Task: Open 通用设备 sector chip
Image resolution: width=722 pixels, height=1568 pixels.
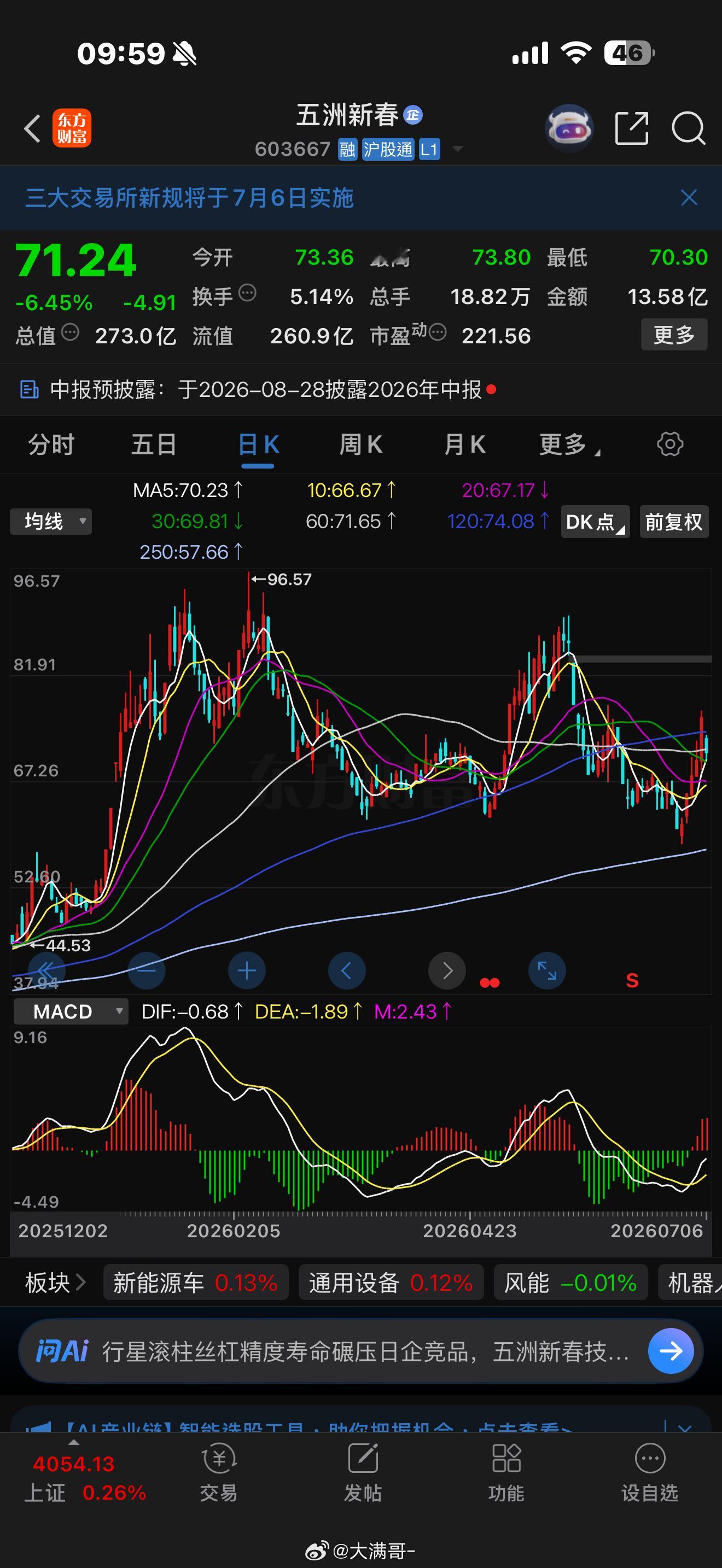Action: pyautogui.click(x=391, y=1283)
